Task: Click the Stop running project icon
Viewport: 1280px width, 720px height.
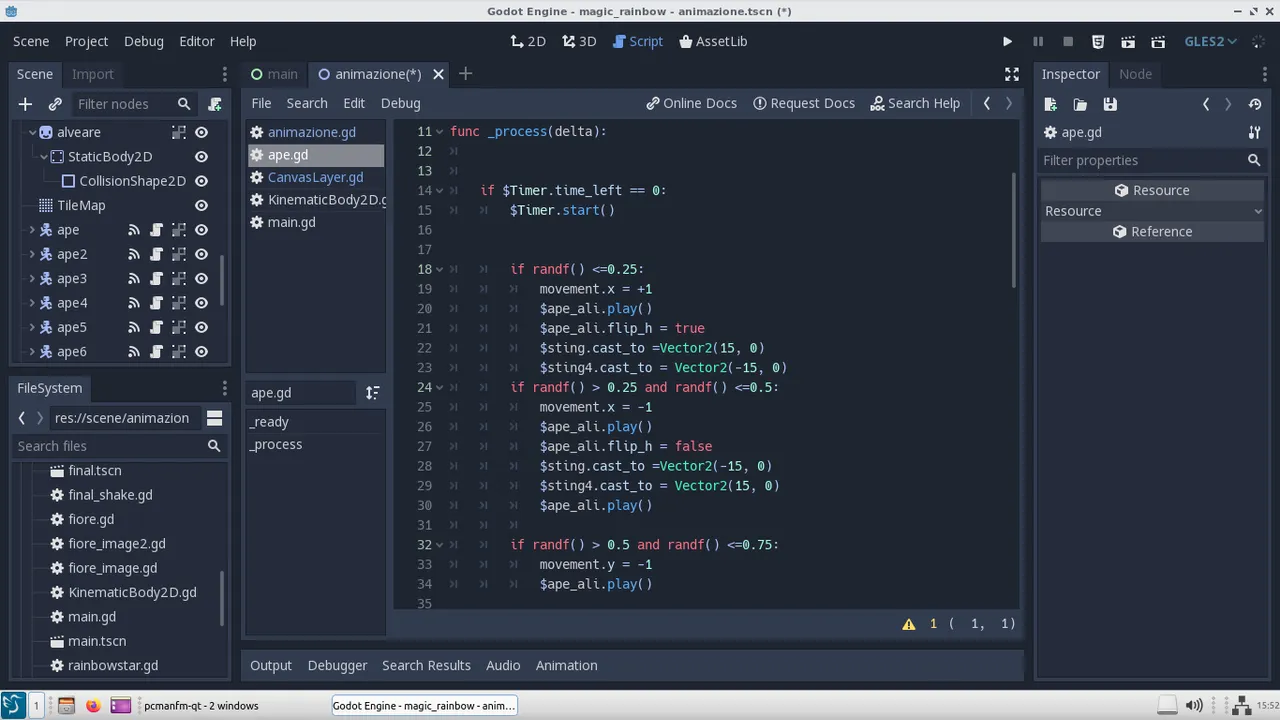Action: pos(1068,42)
